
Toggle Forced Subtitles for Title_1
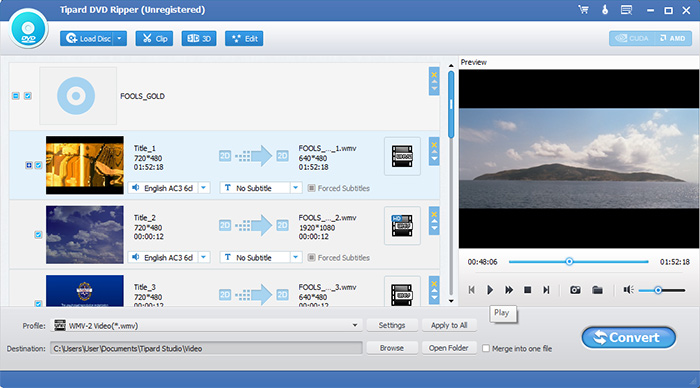312,188
